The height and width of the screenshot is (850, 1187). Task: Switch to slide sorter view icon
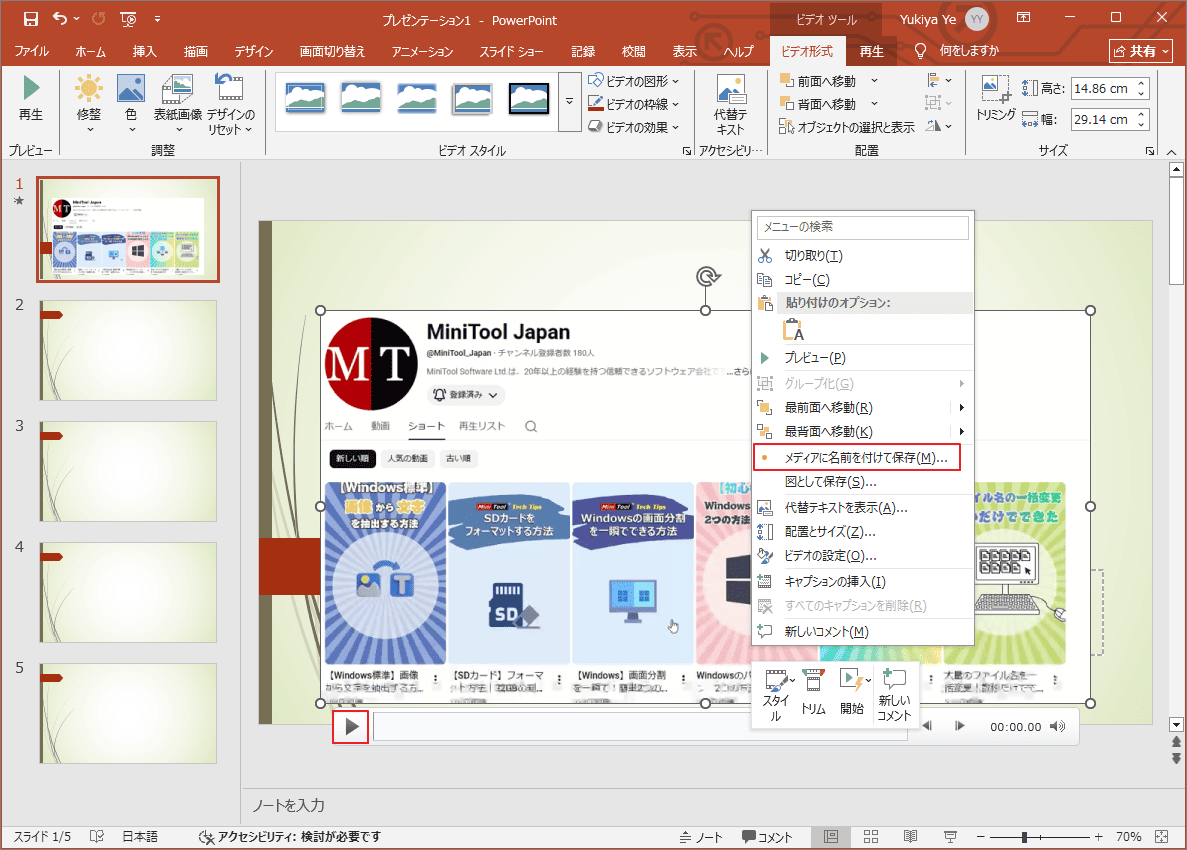[871, 836]
